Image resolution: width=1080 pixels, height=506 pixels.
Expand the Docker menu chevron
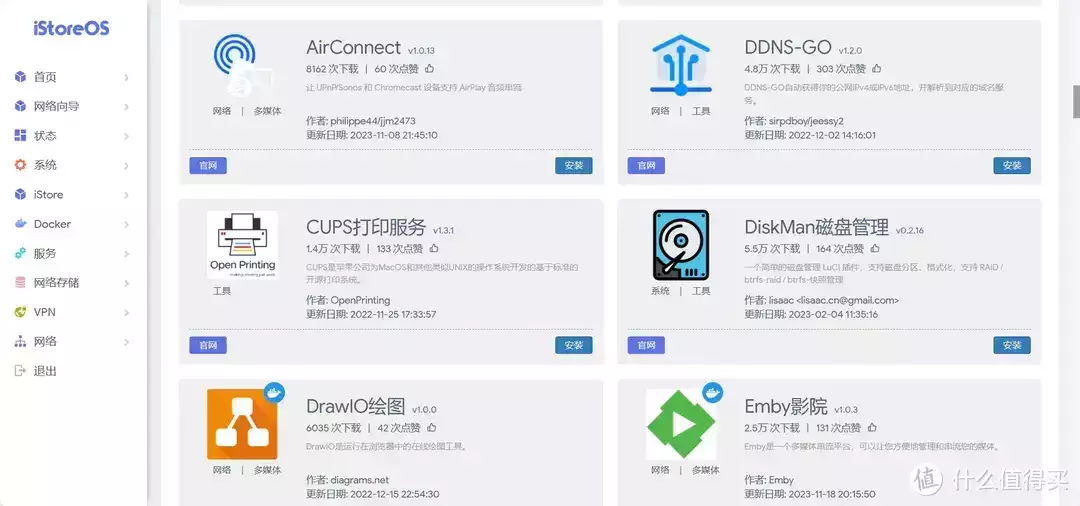click(x=127, y=224)
